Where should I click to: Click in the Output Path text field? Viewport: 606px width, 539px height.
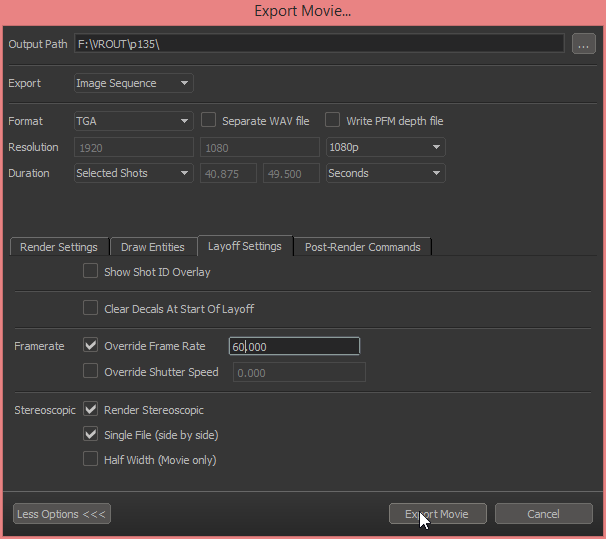[319, 44]
